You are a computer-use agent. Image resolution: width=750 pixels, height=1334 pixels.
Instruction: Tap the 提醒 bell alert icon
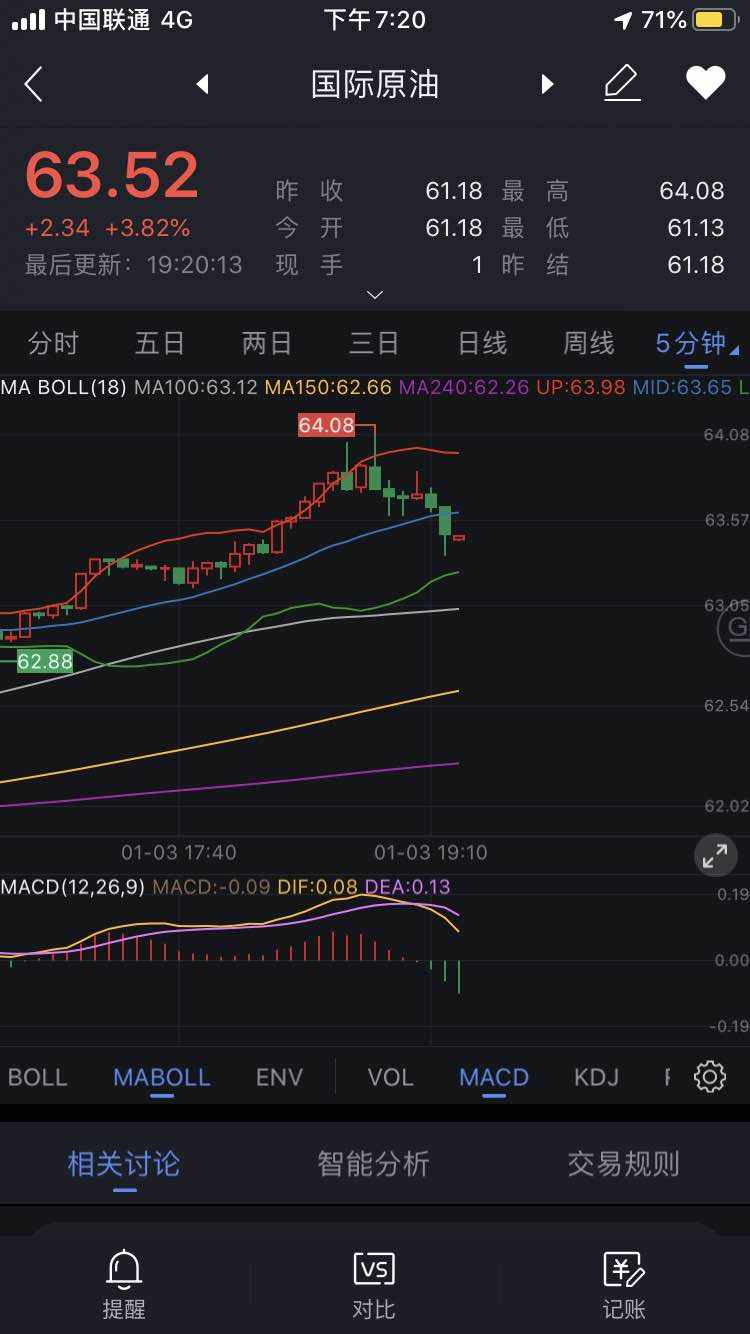tap(124, 1284)
